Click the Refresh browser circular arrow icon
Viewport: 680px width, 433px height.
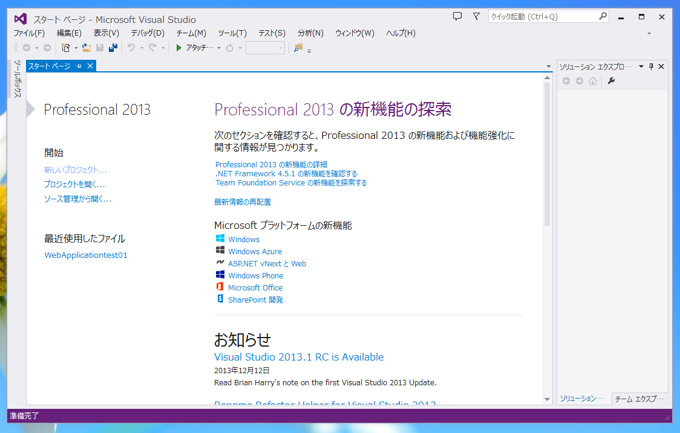click(230, 48)
